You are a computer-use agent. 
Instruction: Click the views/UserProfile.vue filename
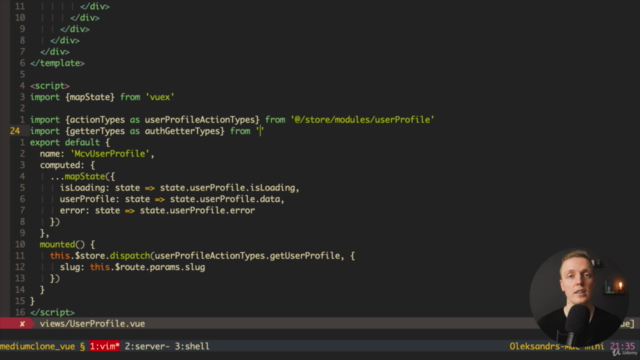tap(92, 324)
